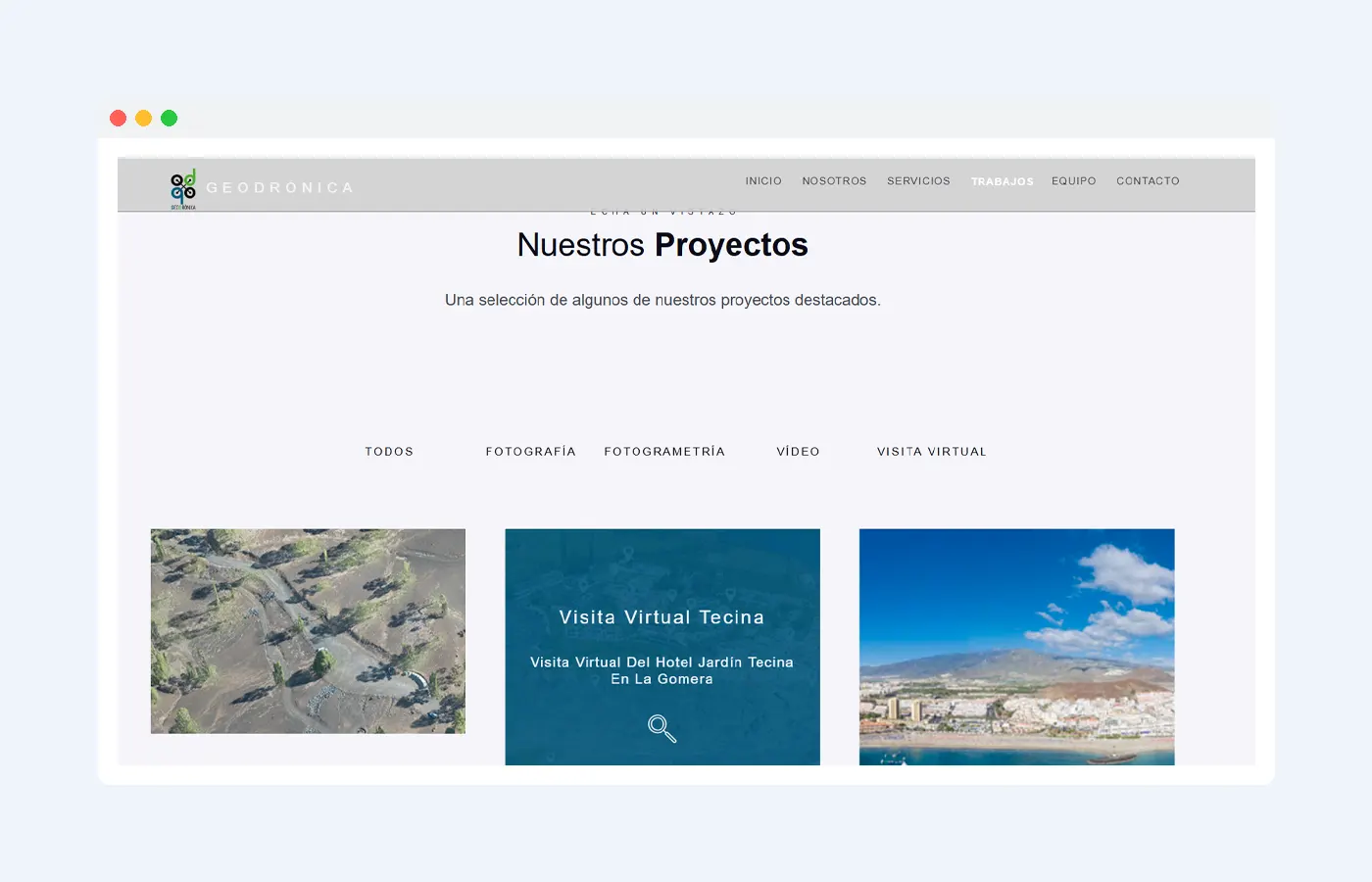
Task: Filter projects by VÍDEO
Action: 798,451
